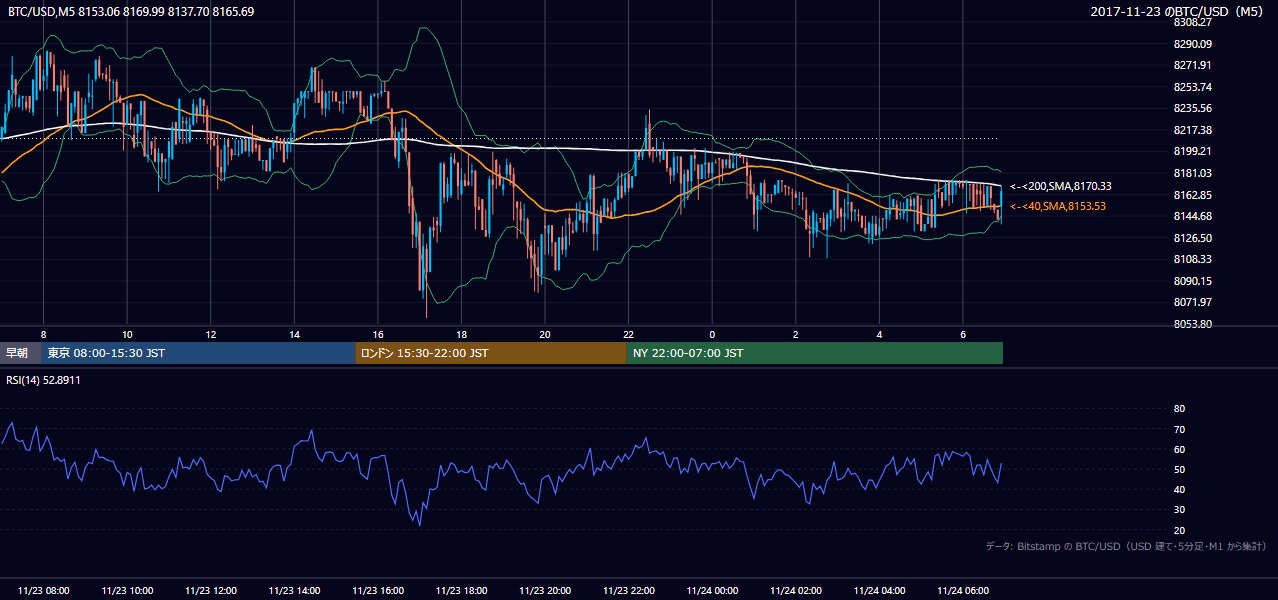Viewport: 1278px width, 600px height.
Task: Click the 8071.97 price axis label
Action: [x=1192, y=302]
